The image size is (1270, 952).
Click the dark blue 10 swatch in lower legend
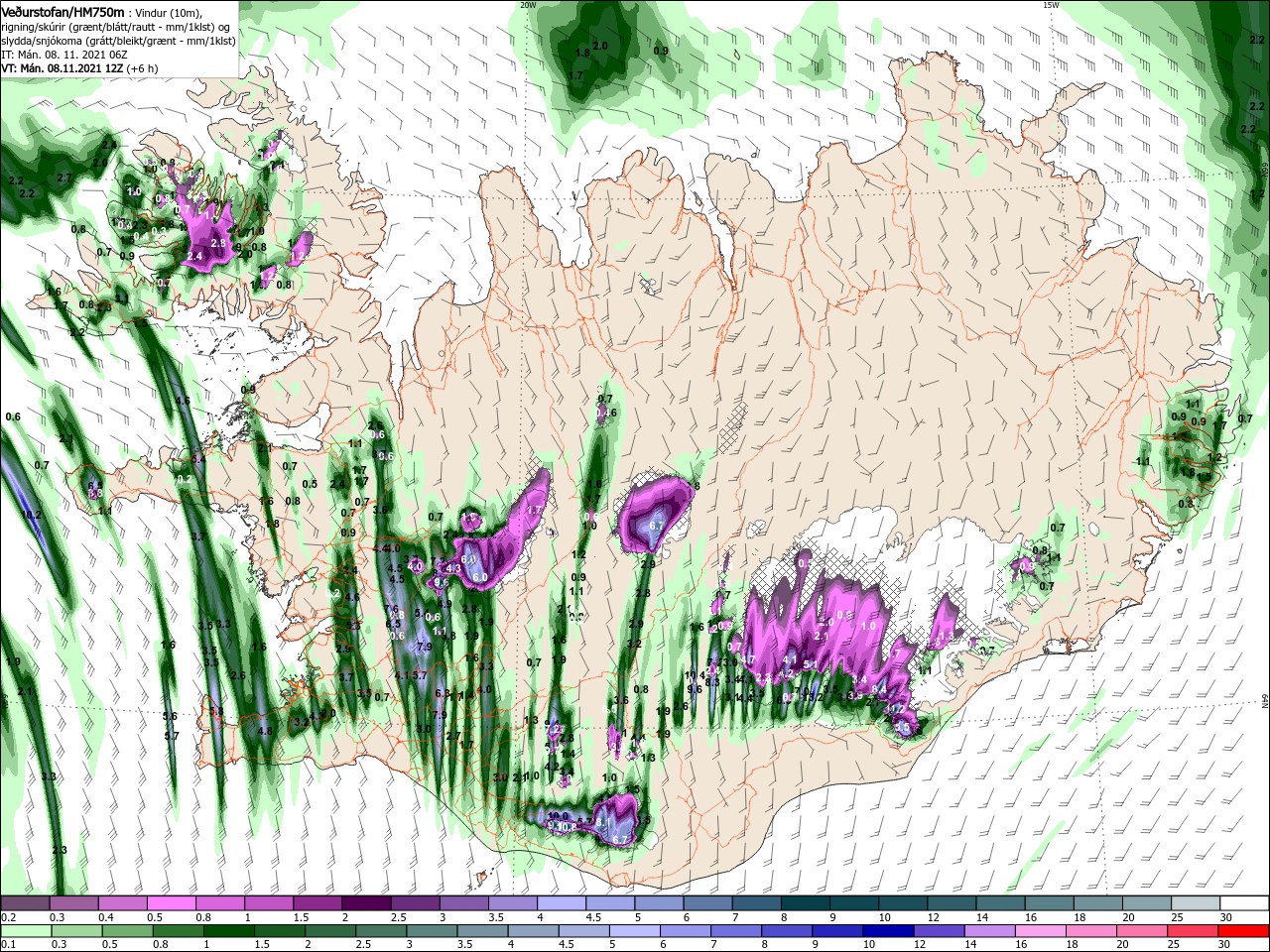coord(886,931)
